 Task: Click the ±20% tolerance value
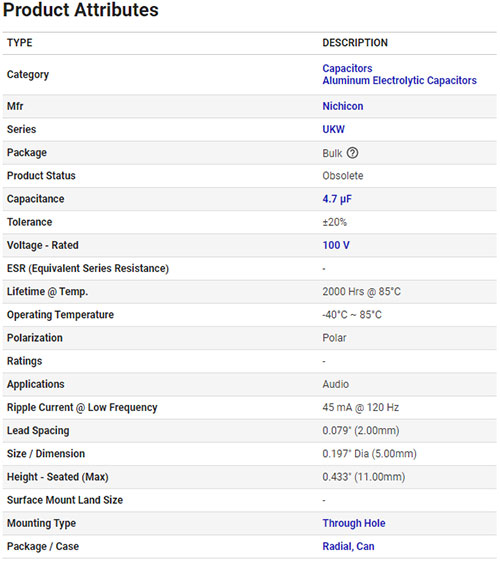(334, 222)
